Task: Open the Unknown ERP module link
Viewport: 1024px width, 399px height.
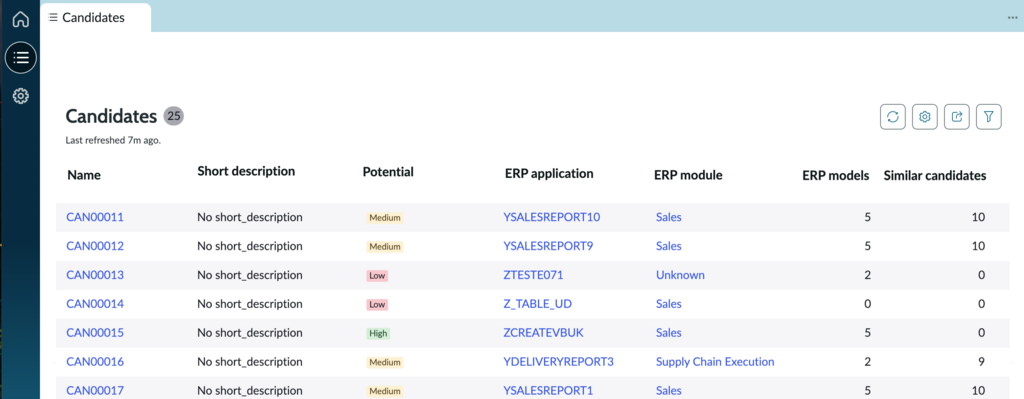Action: (680, 275)
